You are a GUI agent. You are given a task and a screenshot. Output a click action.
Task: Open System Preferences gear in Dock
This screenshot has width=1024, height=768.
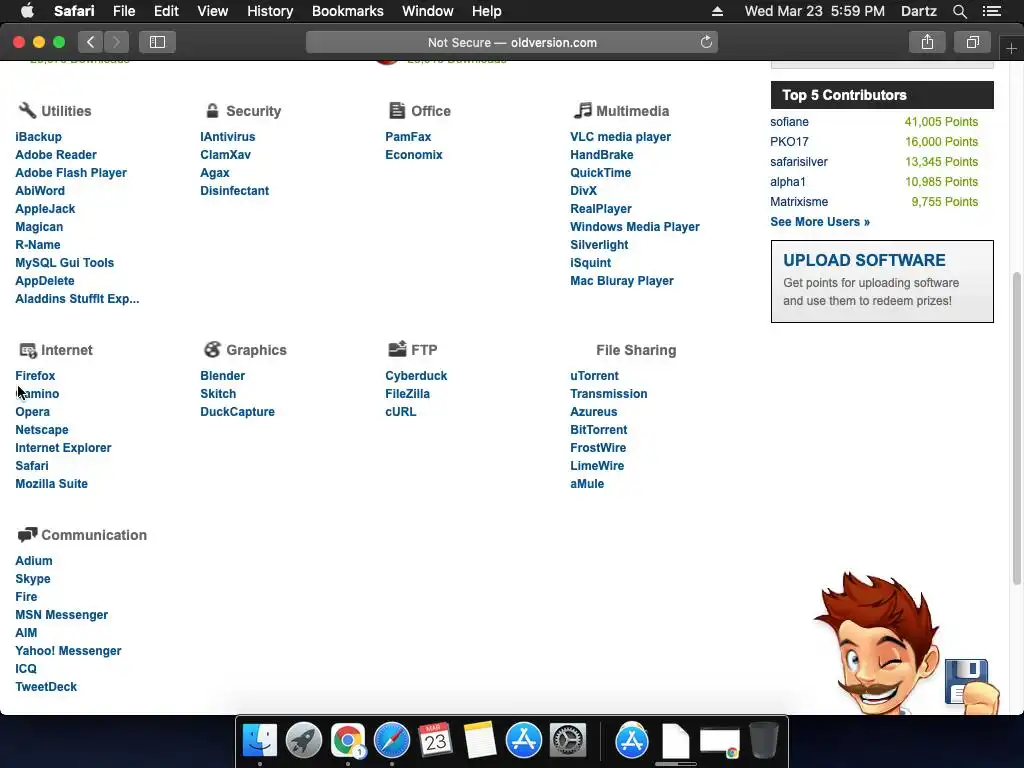[568, 741]
